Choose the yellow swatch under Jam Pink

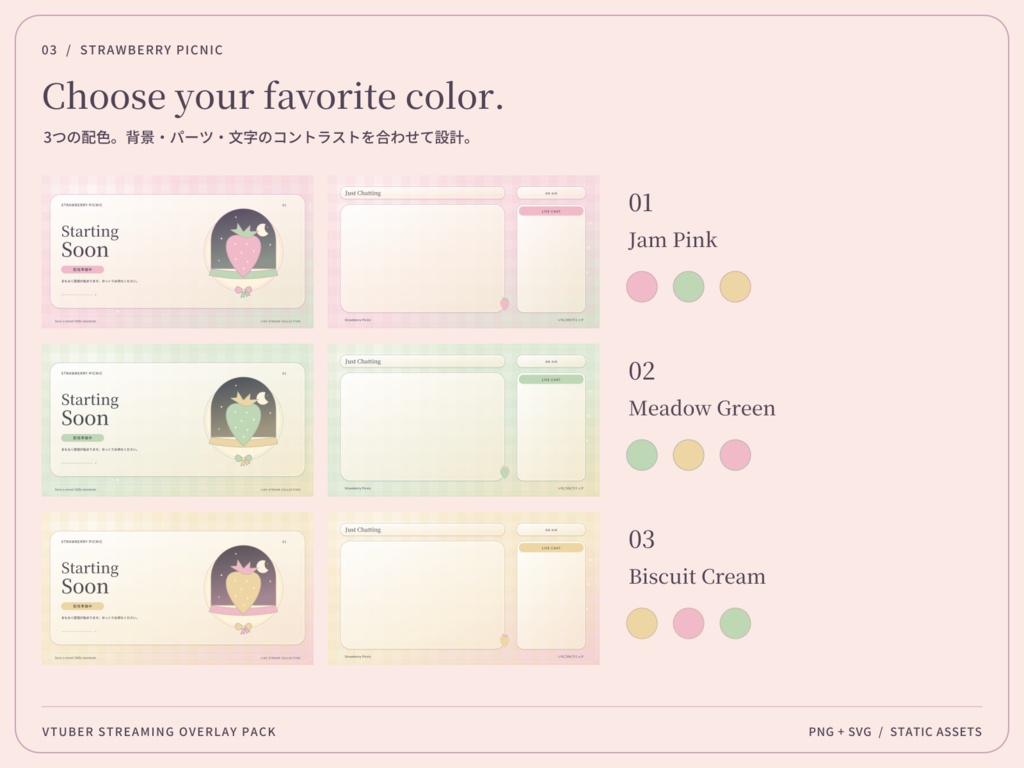coord(735,287)
